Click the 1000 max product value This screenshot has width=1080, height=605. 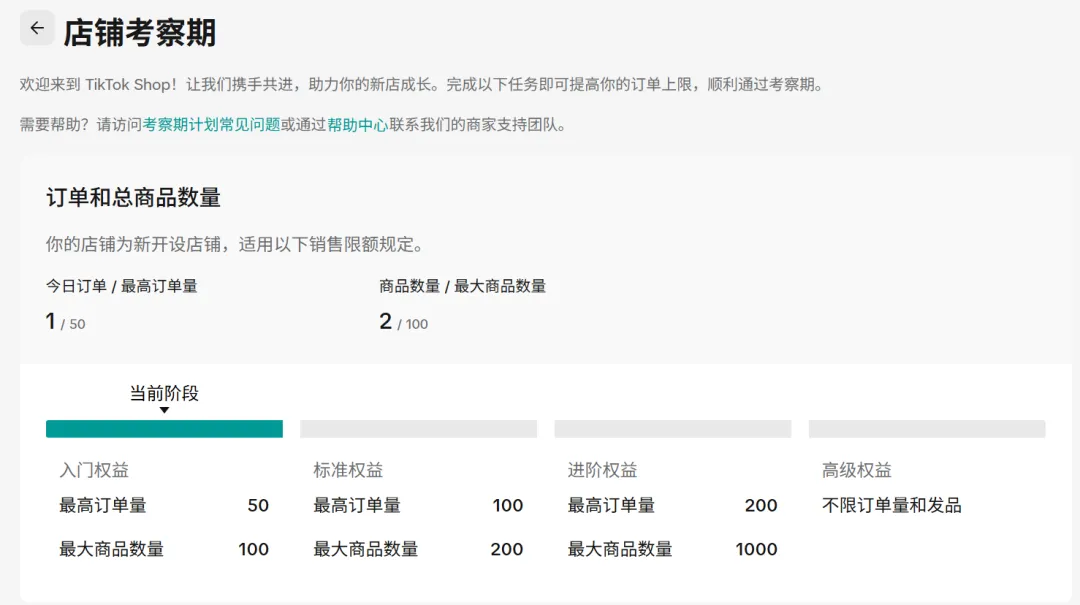click(x=756, y=549)
